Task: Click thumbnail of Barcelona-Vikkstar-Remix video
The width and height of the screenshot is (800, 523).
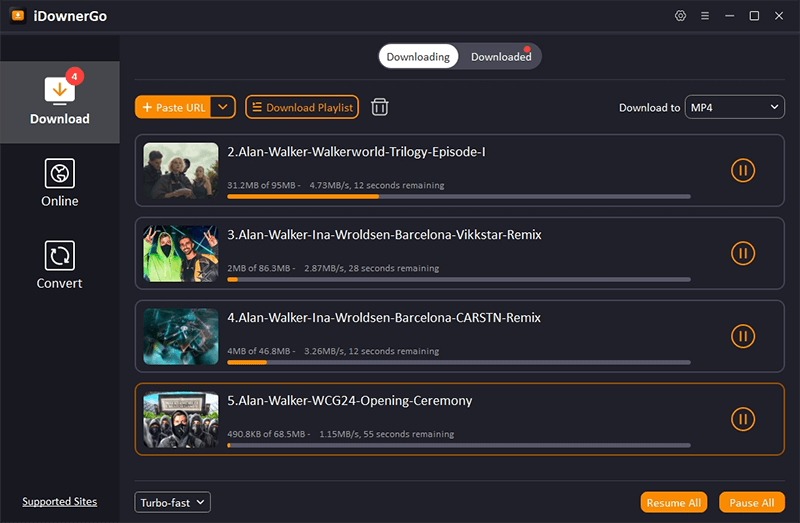Action: [x=181, y=253]
